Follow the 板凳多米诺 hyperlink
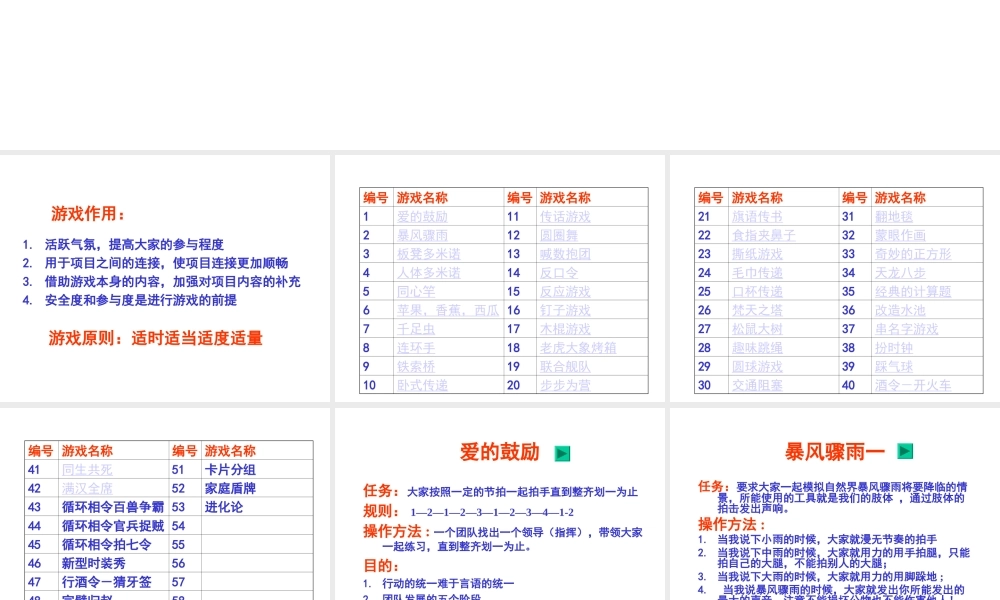 point(429,254)
